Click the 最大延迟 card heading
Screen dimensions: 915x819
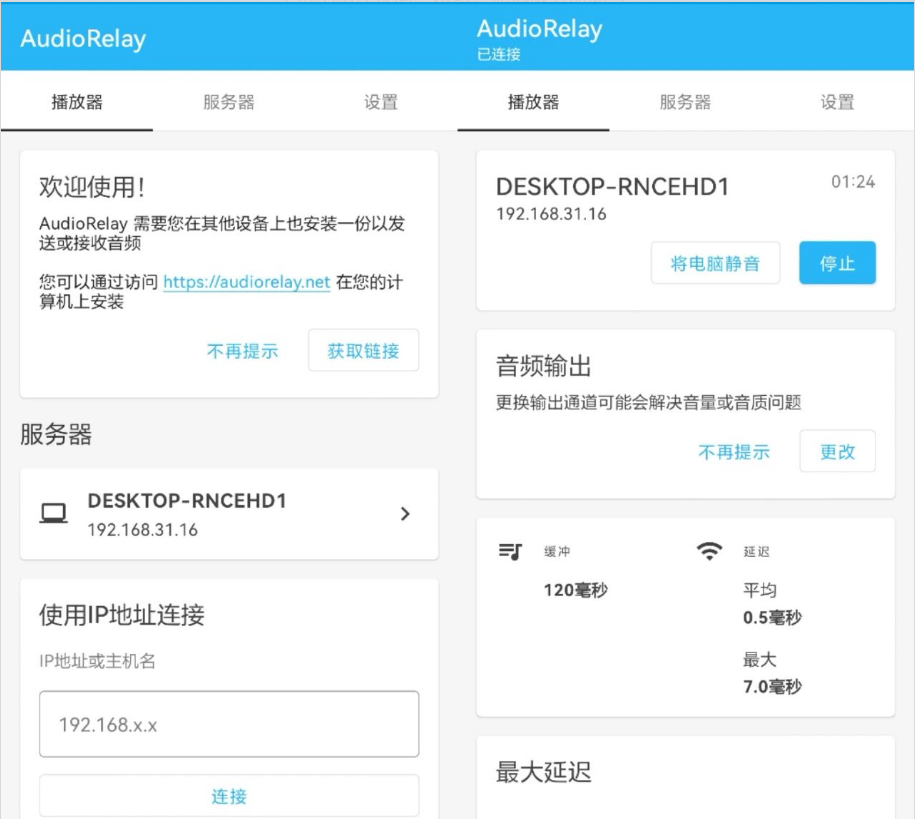pyautogui.click(x=544, y=772)
